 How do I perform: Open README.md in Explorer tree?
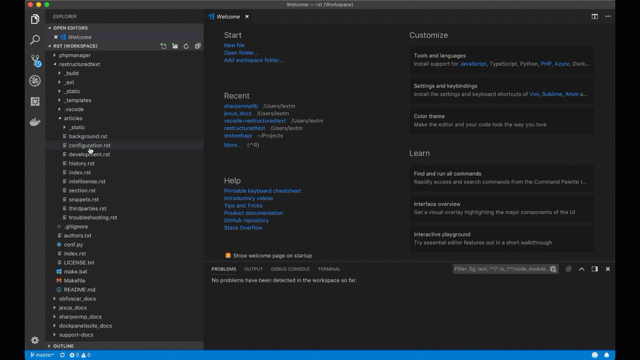coord(79,289)
